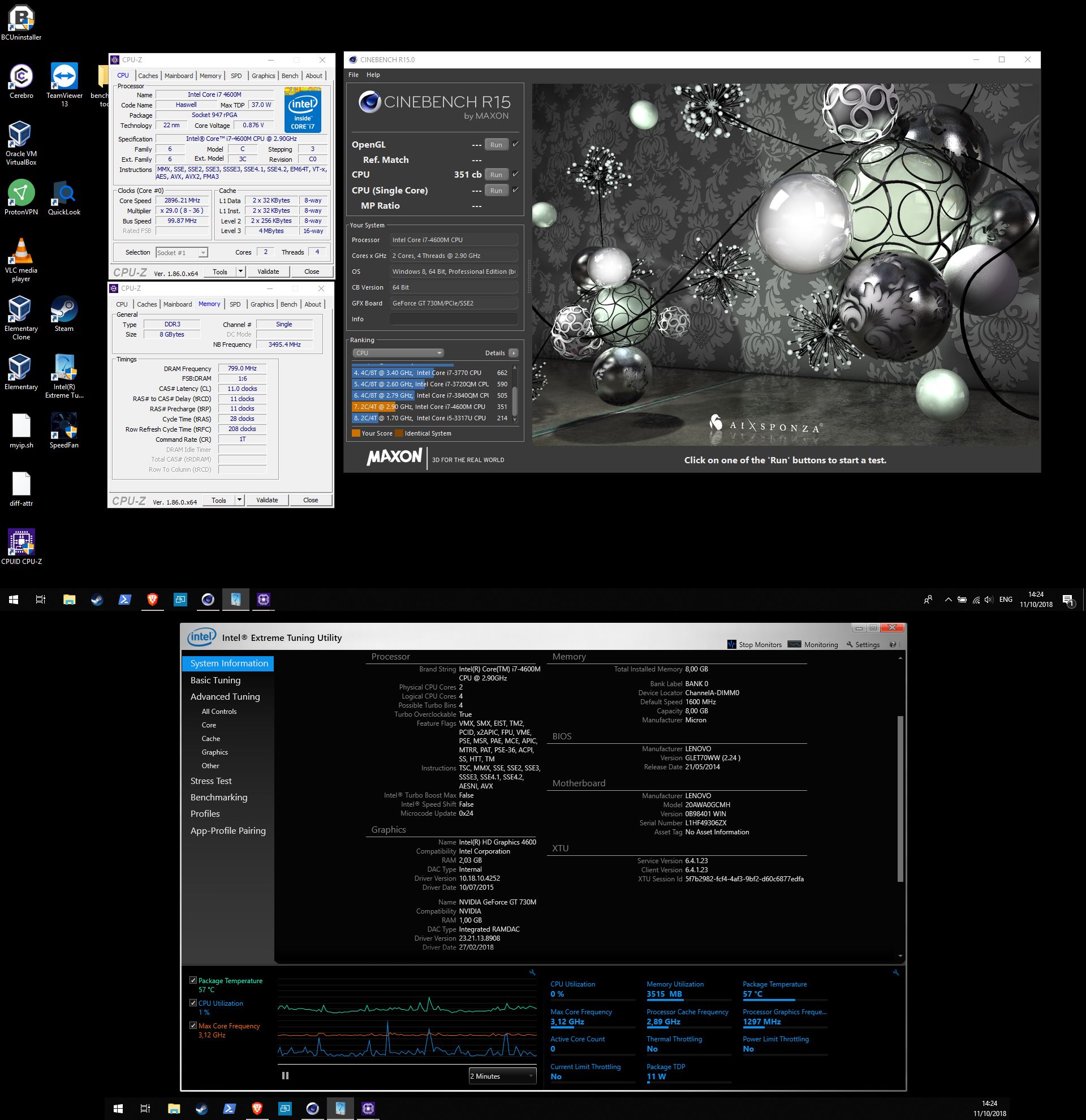1086x1120 pixels.
Task: Open Advanced Tuning in XTU sidebar
Action: point(225,696)
